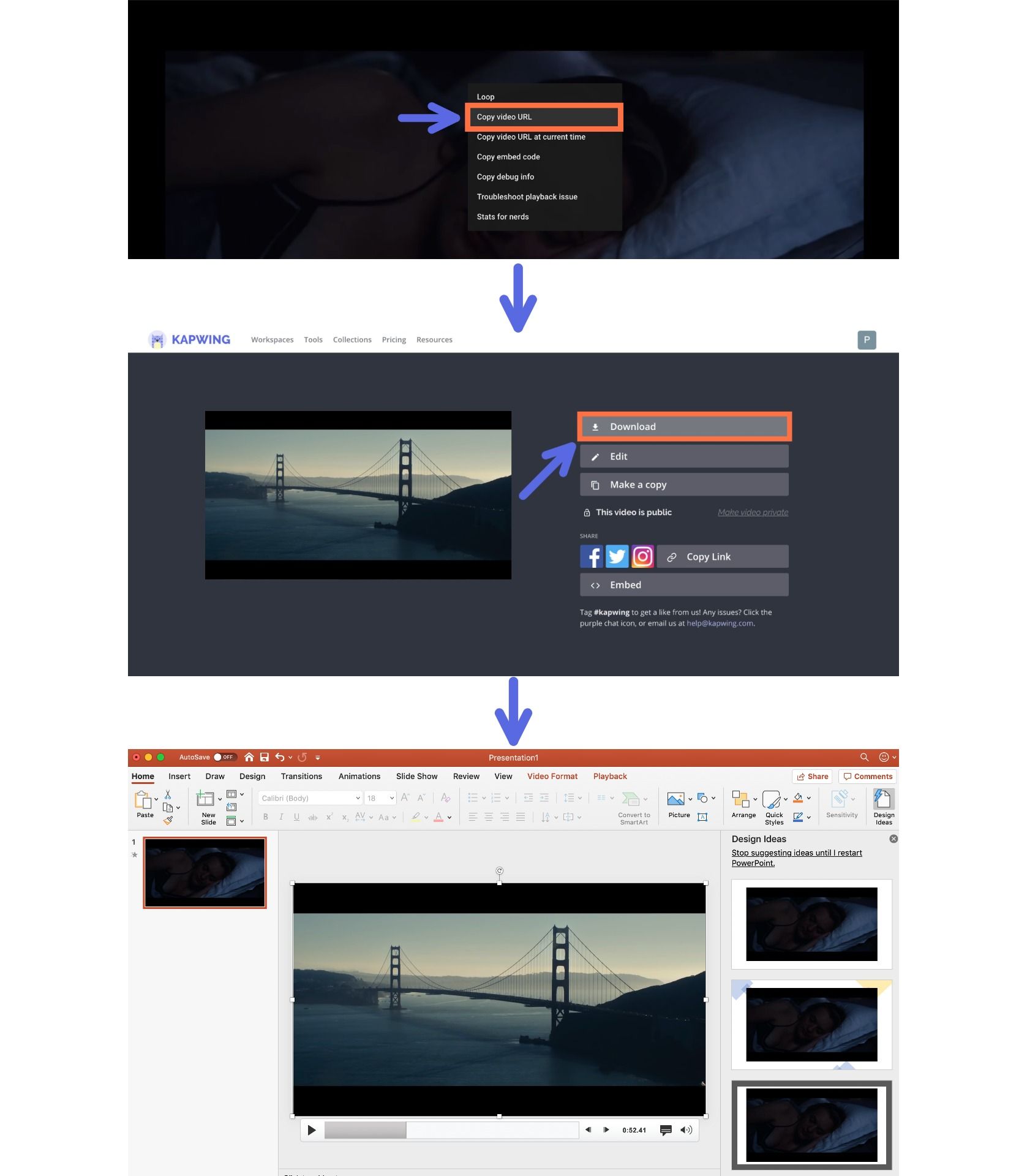Open the font size 18 dropdown
The height and width of the screenshot is (1176, 1027).
click(392, 798)
